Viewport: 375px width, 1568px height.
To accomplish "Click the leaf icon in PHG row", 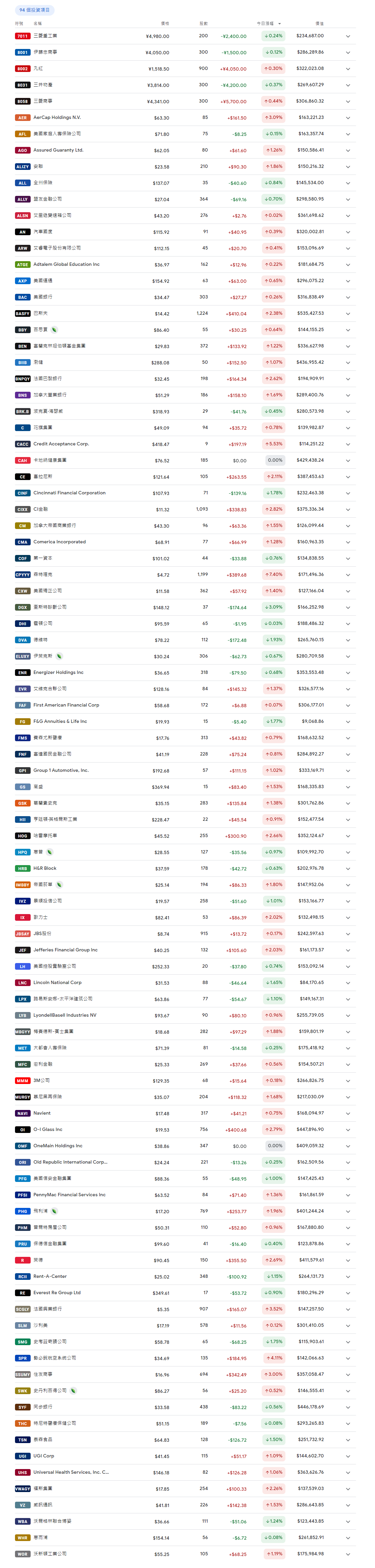I will 55,1211.
